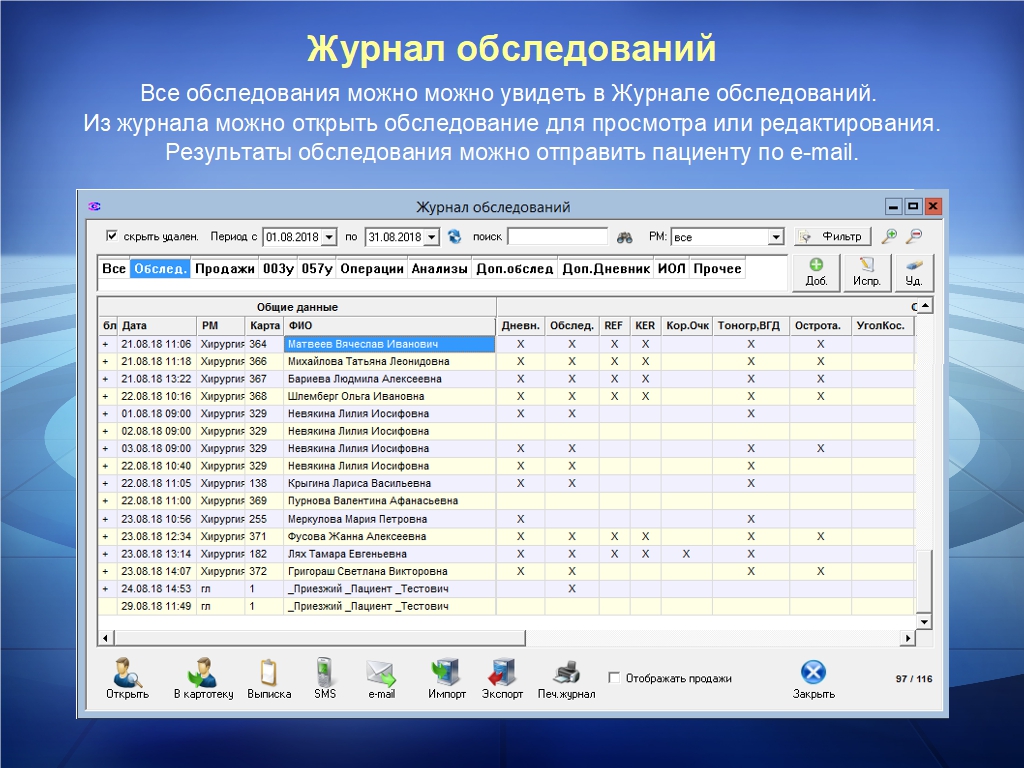Click the Доб. add button
Screen dimensions: 1024x768
coord(816,272)
